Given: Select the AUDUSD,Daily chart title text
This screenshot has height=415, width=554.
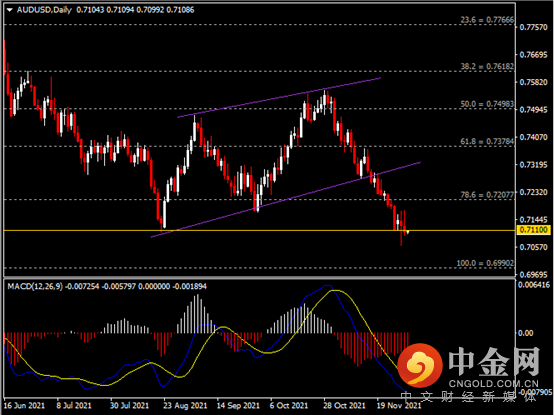Looking at the screenshot, I should (x=44, y=10).
